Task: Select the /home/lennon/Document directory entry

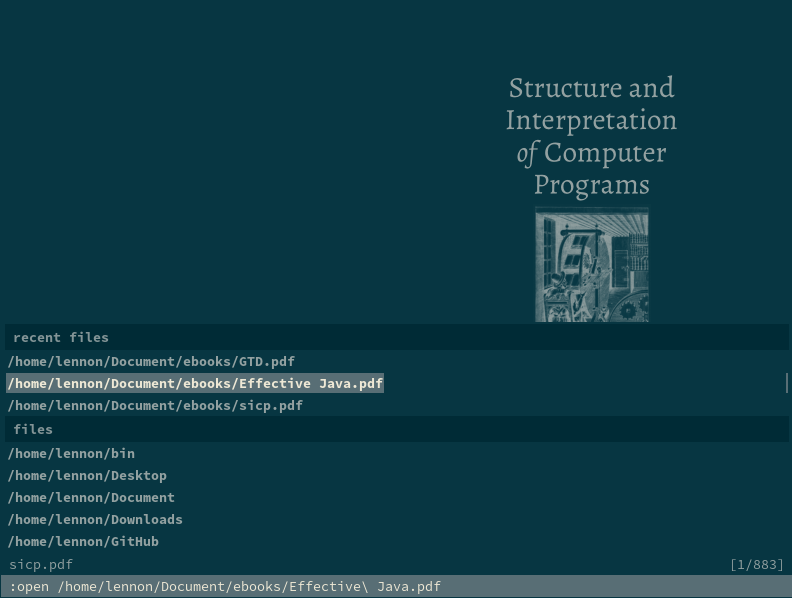Action: click(x=91, y=497)
